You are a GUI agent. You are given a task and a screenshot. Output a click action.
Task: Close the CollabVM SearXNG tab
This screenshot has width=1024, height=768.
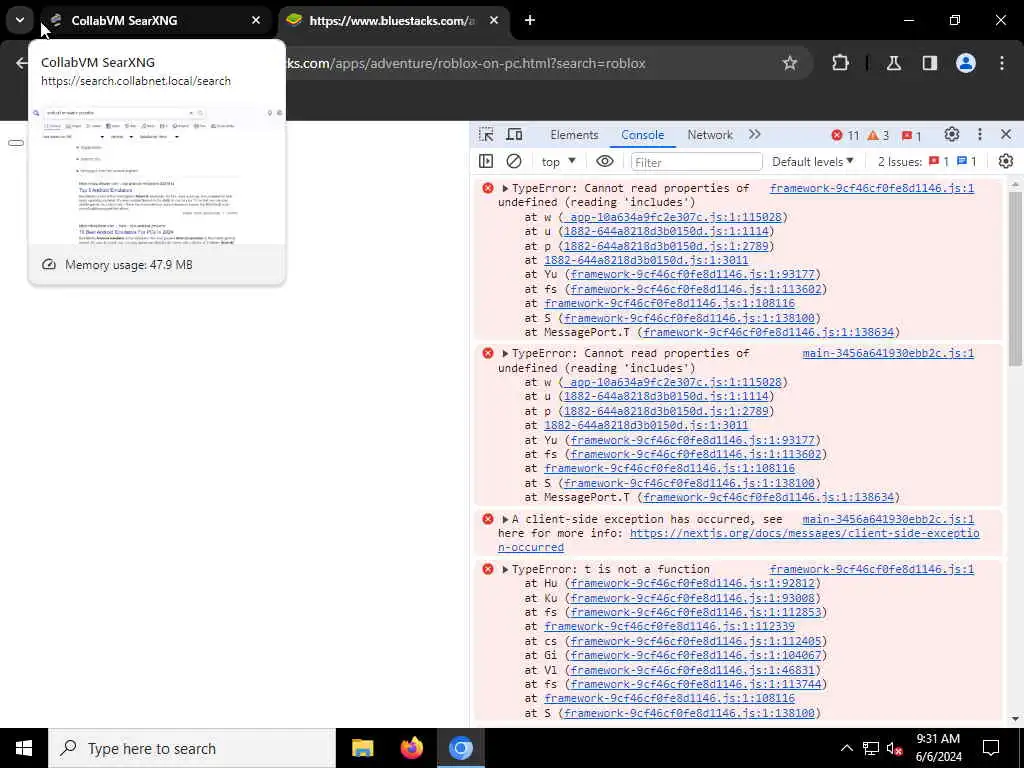[x=256, y=20]
